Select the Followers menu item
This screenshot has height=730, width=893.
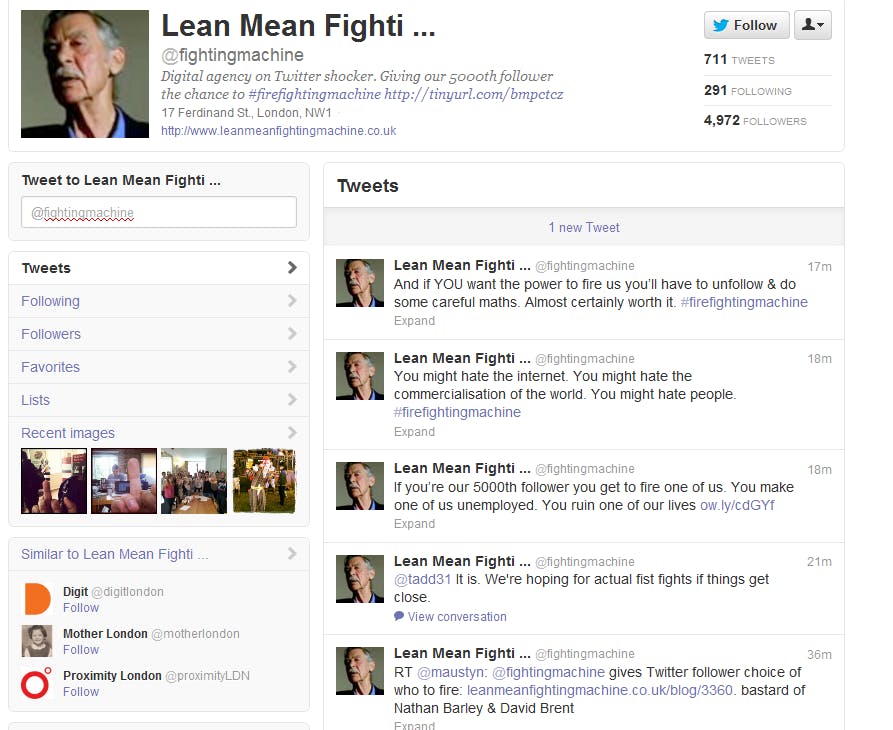tap(51, 334)
